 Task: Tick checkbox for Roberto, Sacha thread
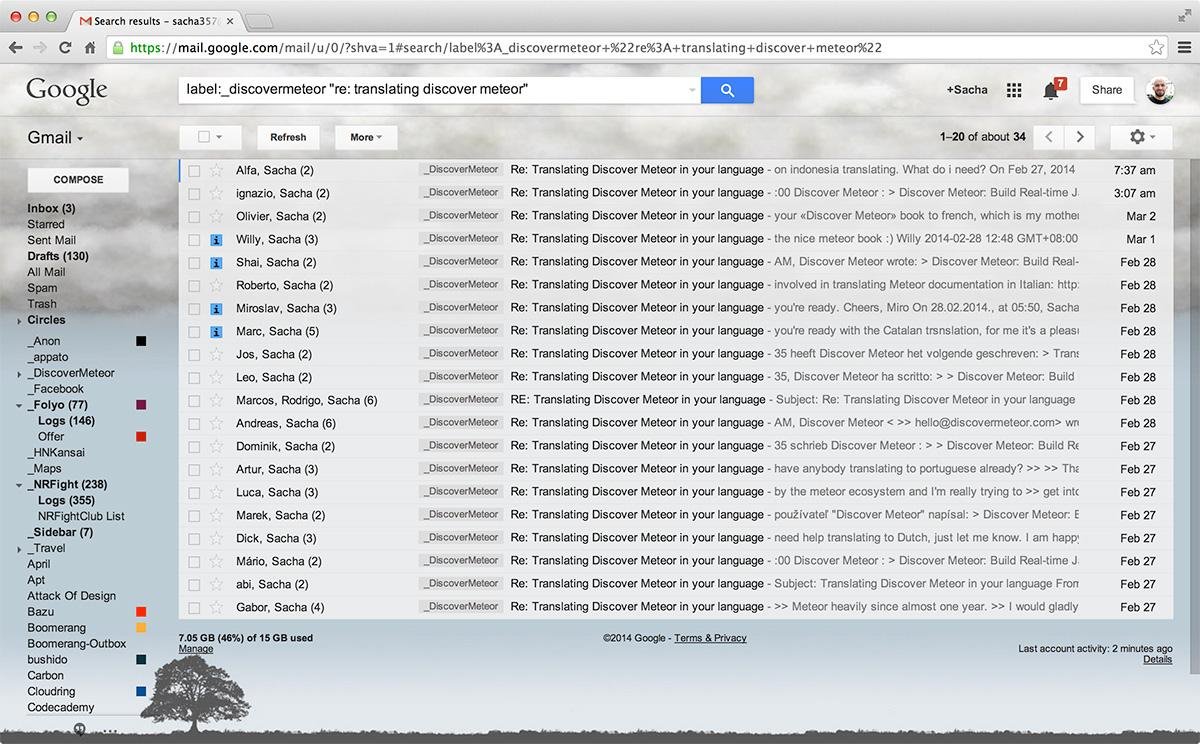194,285
